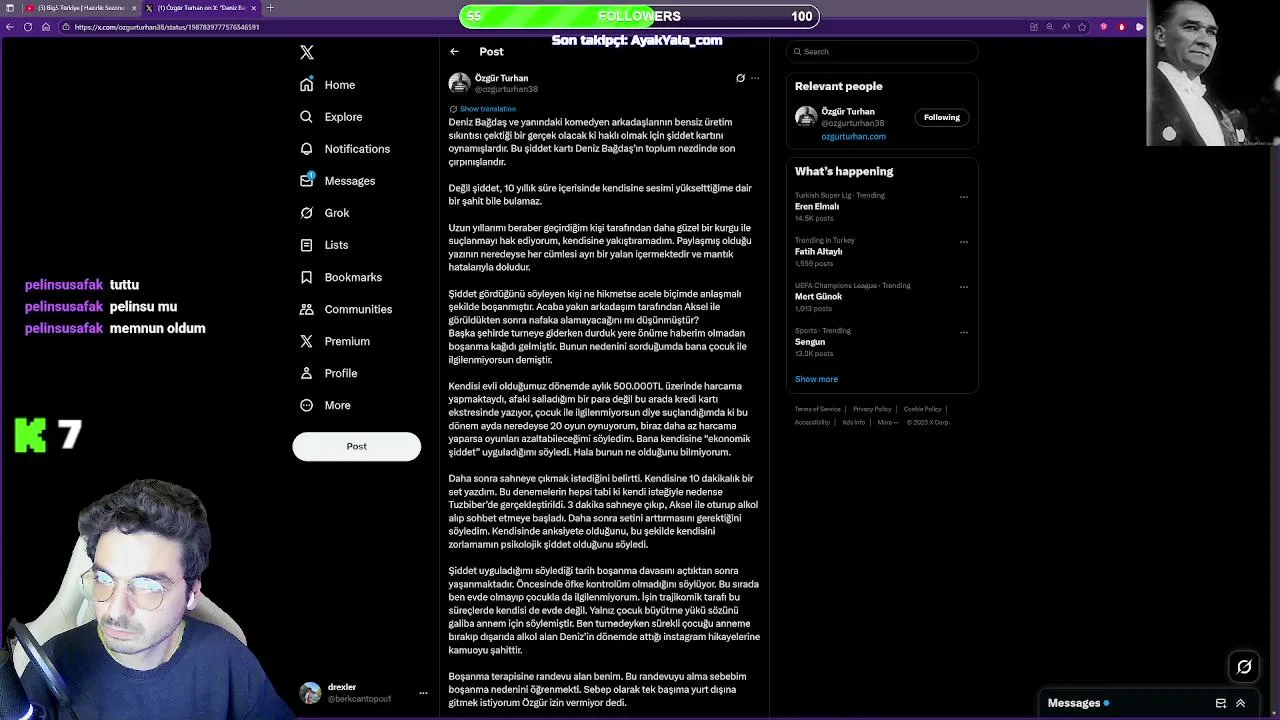Screen dimensions: 1280x720
Task: Open the Bookmarks menu label
Action: pos(353,277)
